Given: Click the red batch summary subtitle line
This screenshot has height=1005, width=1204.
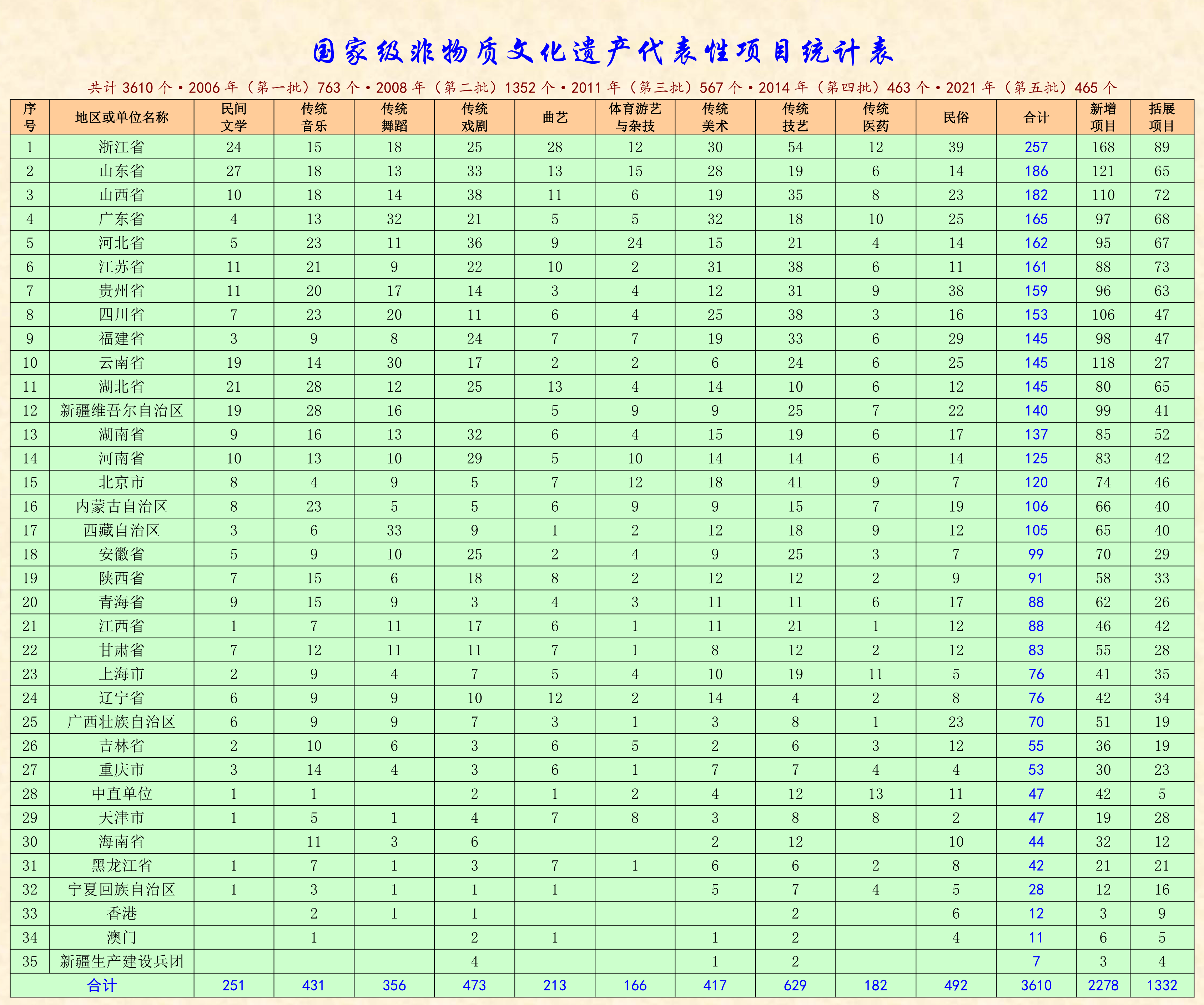Looking at the screenshot, I should point(602,88).
